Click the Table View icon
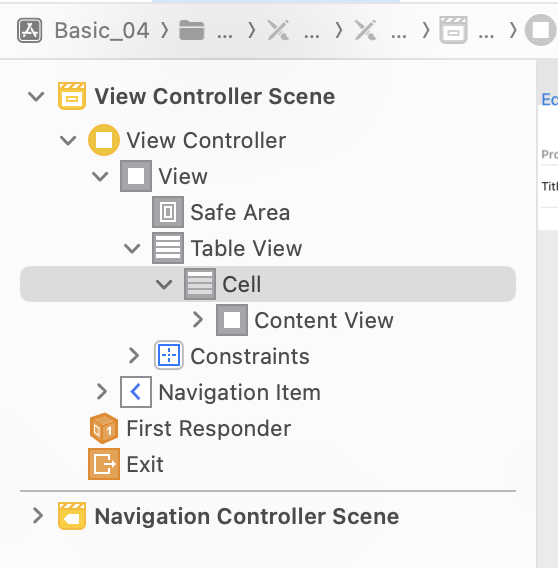 coord(168,248)
